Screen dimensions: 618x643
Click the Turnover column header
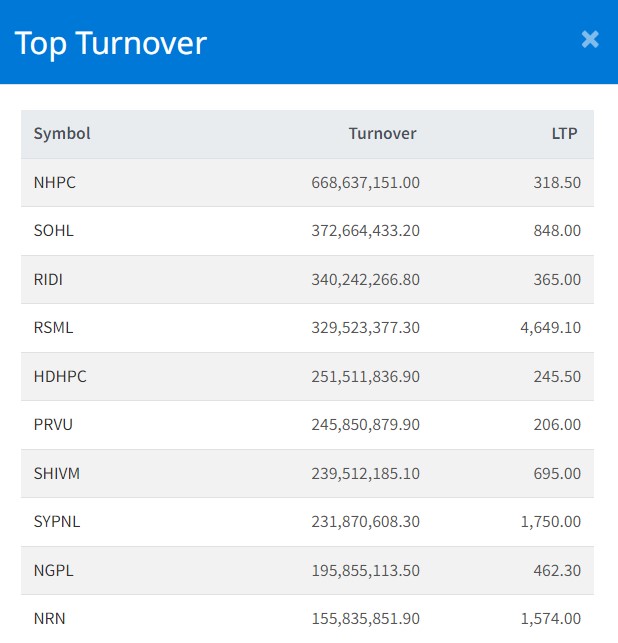click(382, 134)
